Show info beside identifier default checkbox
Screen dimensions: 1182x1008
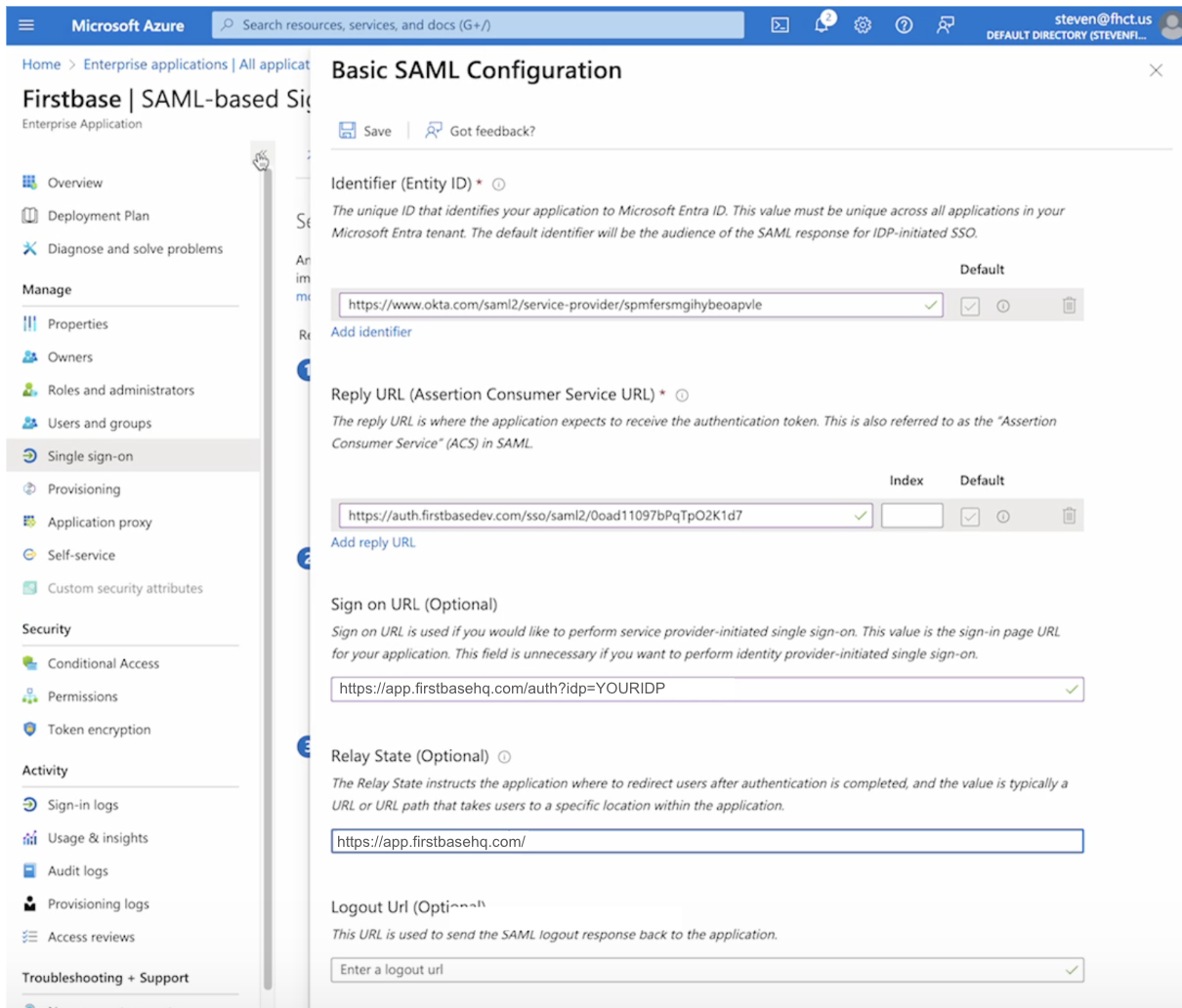[1003, 306]
